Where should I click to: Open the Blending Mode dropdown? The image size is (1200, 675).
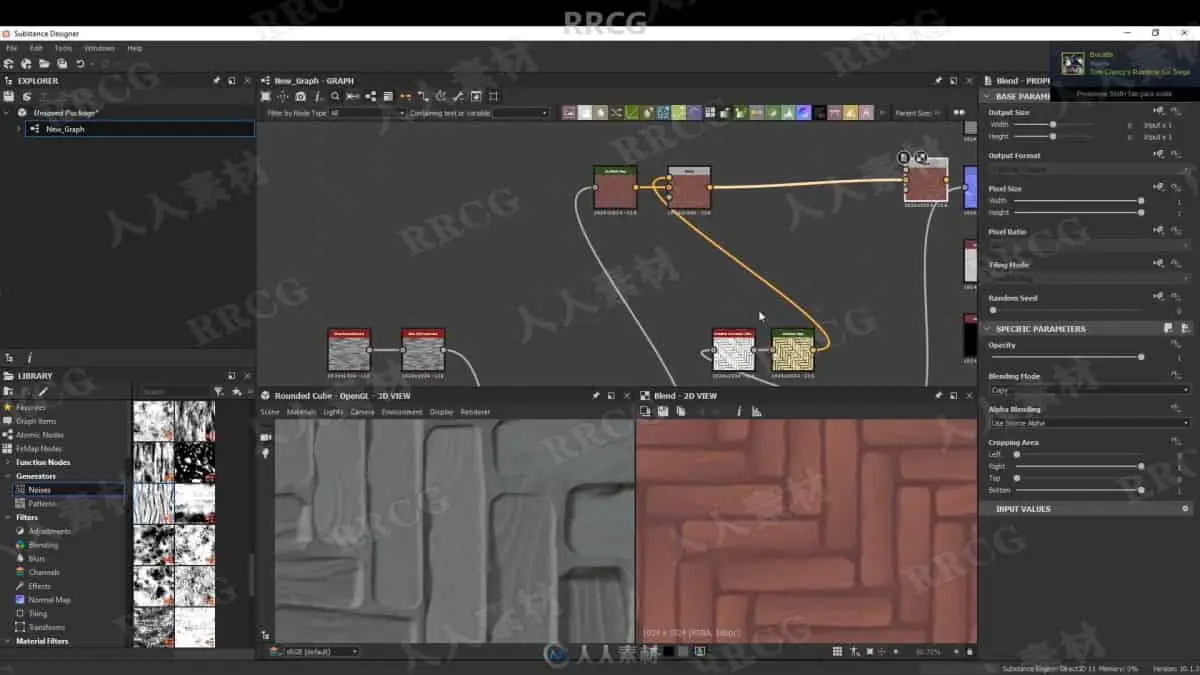pos(1089,390)
